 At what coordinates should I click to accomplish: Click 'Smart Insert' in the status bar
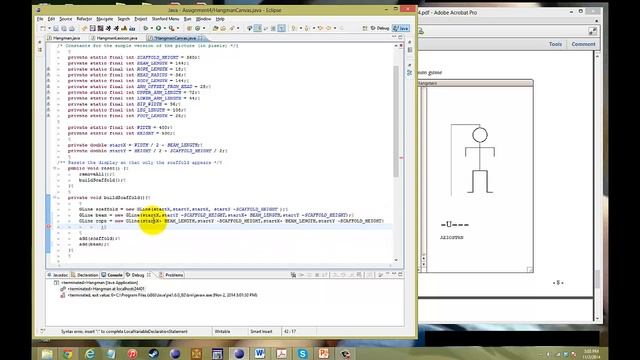(x=261, y=331)
